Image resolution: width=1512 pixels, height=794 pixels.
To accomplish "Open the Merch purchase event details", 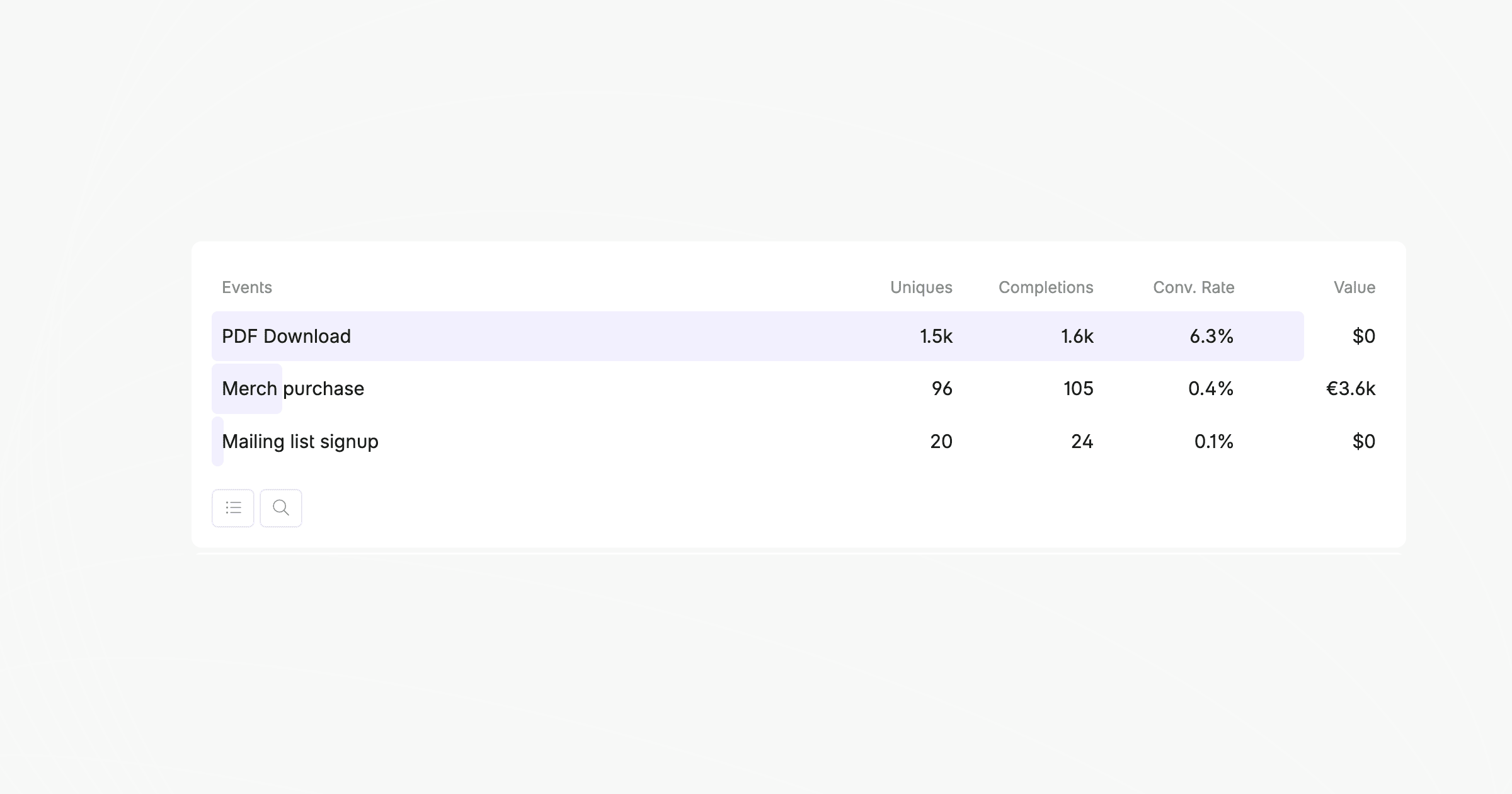I will click(x=292, y=388).
